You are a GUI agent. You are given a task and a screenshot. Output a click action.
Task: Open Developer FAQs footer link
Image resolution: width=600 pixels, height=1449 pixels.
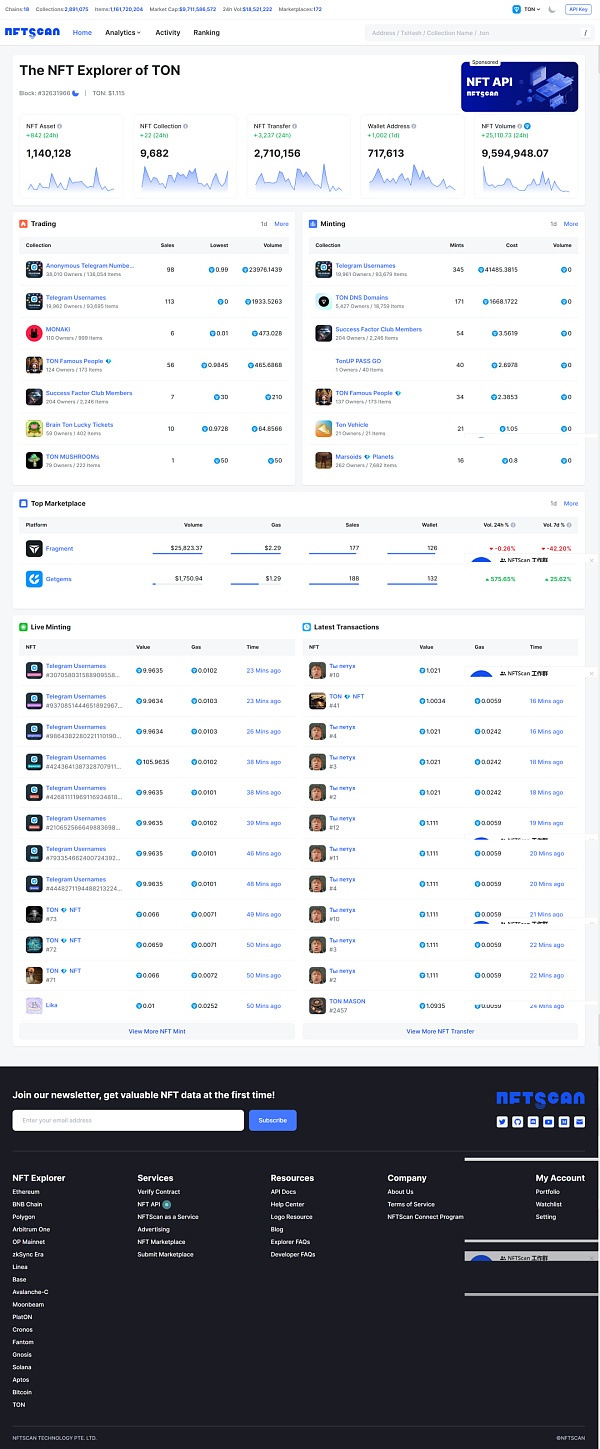pos(293,1254)
